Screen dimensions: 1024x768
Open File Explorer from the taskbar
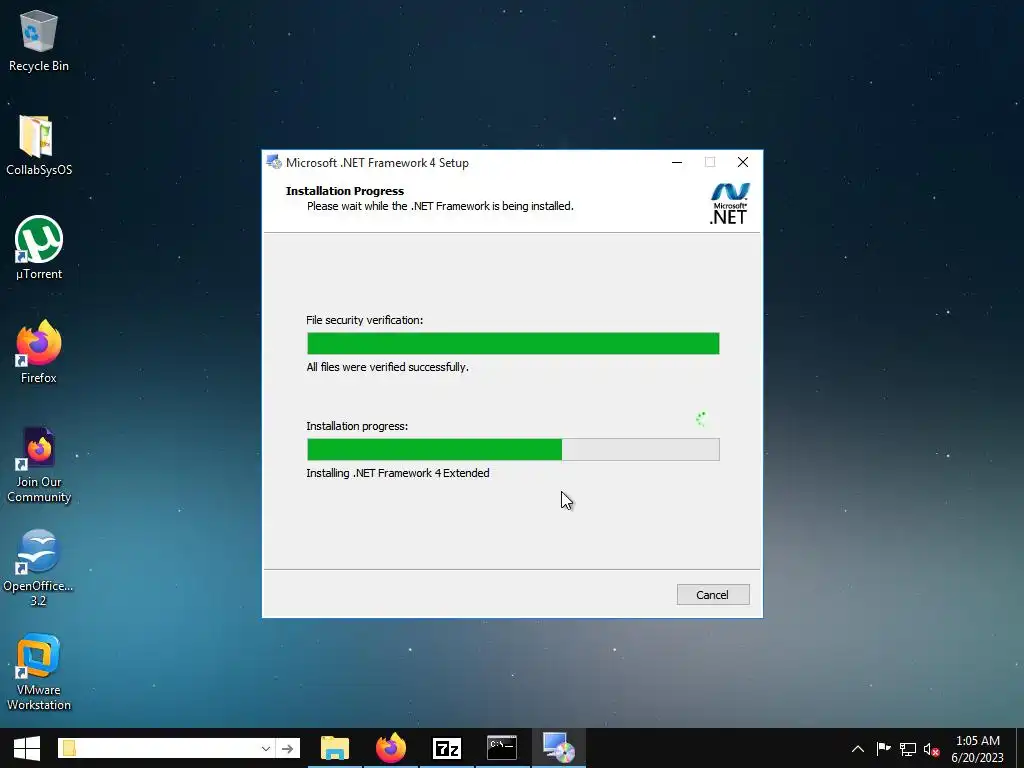[x=335, y=748]
